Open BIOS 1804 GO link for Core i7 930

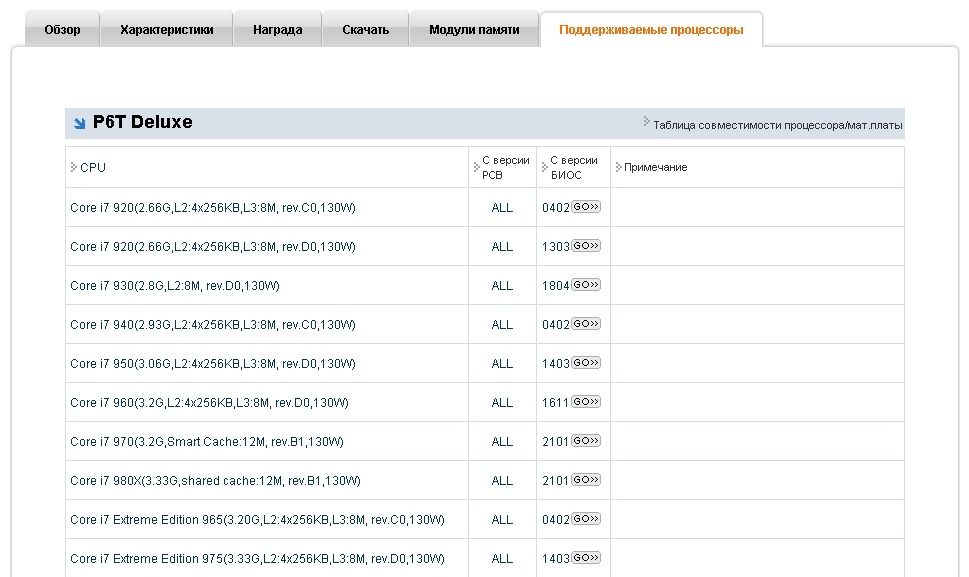point(586,285)
